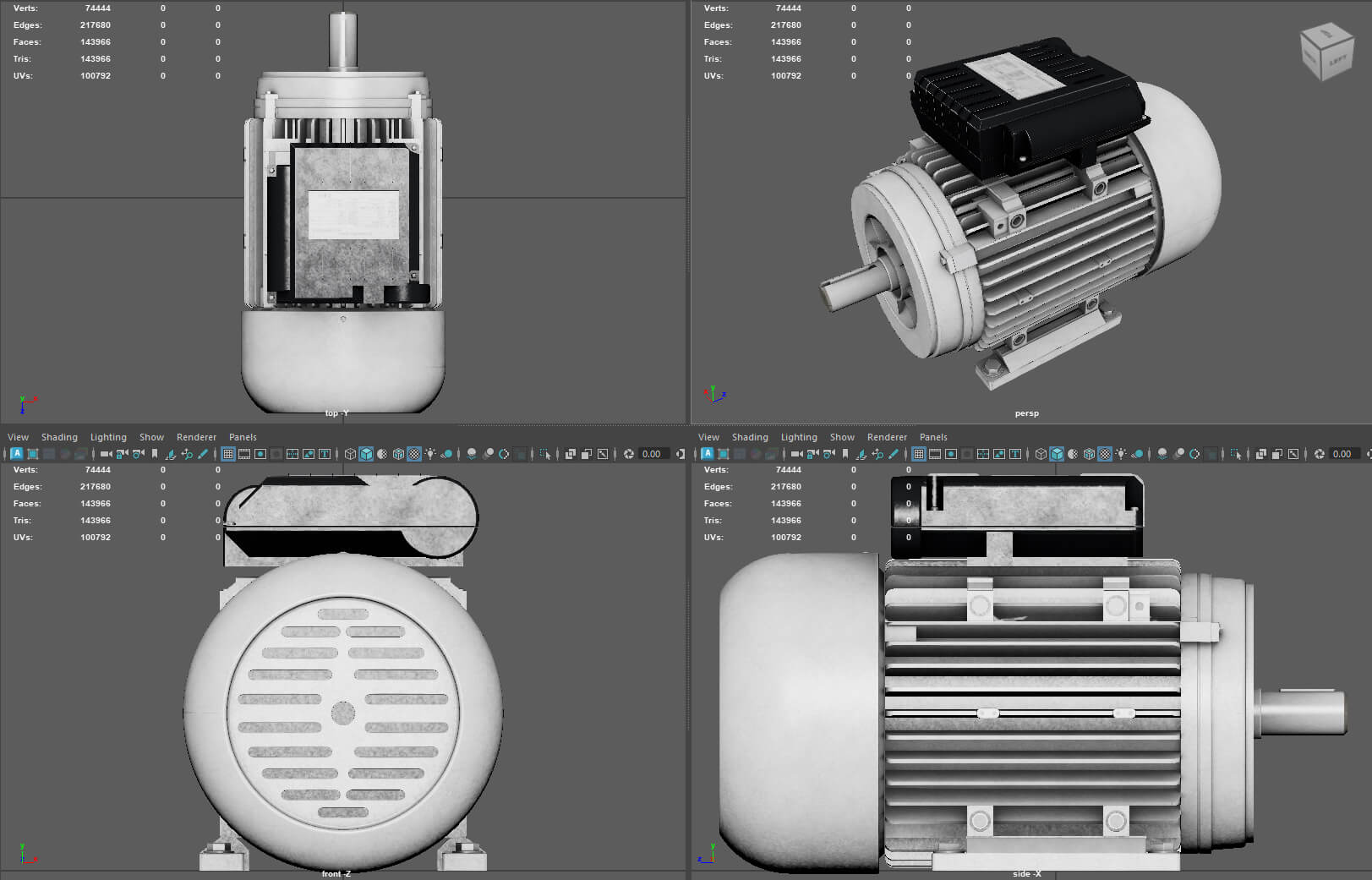Toggle Wireframe on Shaded in front panel
Screen dimensions: 1372x880
[x=398, y=454]
